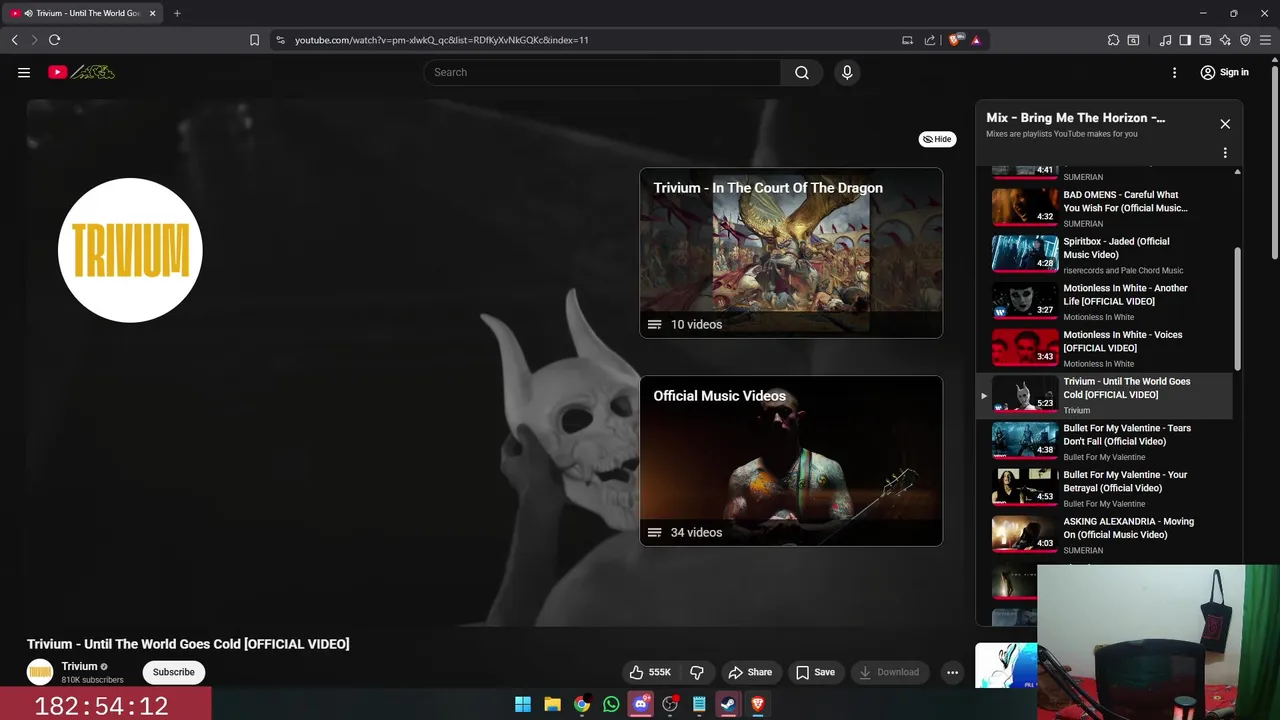This screenshot has height=720, width=1280.
Task: Open the Brave main menu
Action: pos(1266,40)
